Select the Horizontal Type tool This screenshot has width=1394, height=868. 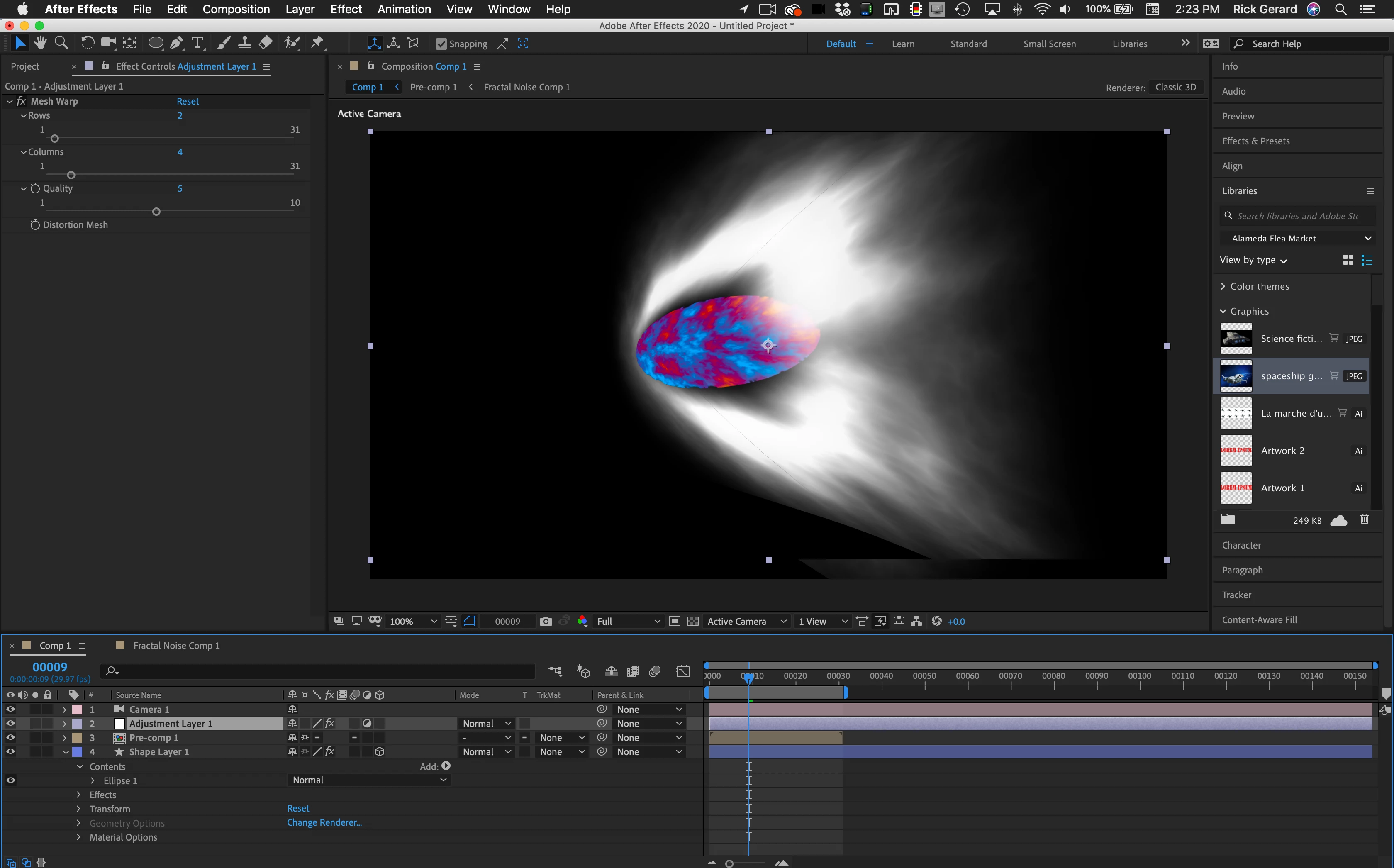tap(197, 43)
